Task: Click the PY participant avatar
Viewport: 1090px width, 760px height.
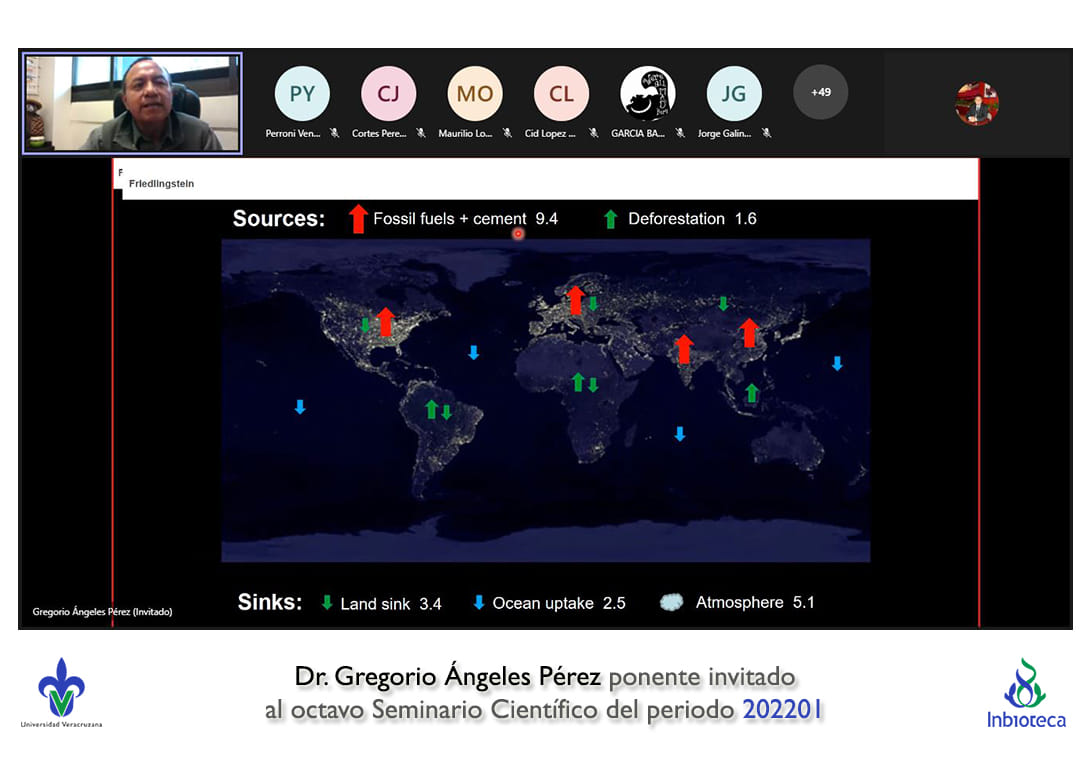Action: click(302, 94)
